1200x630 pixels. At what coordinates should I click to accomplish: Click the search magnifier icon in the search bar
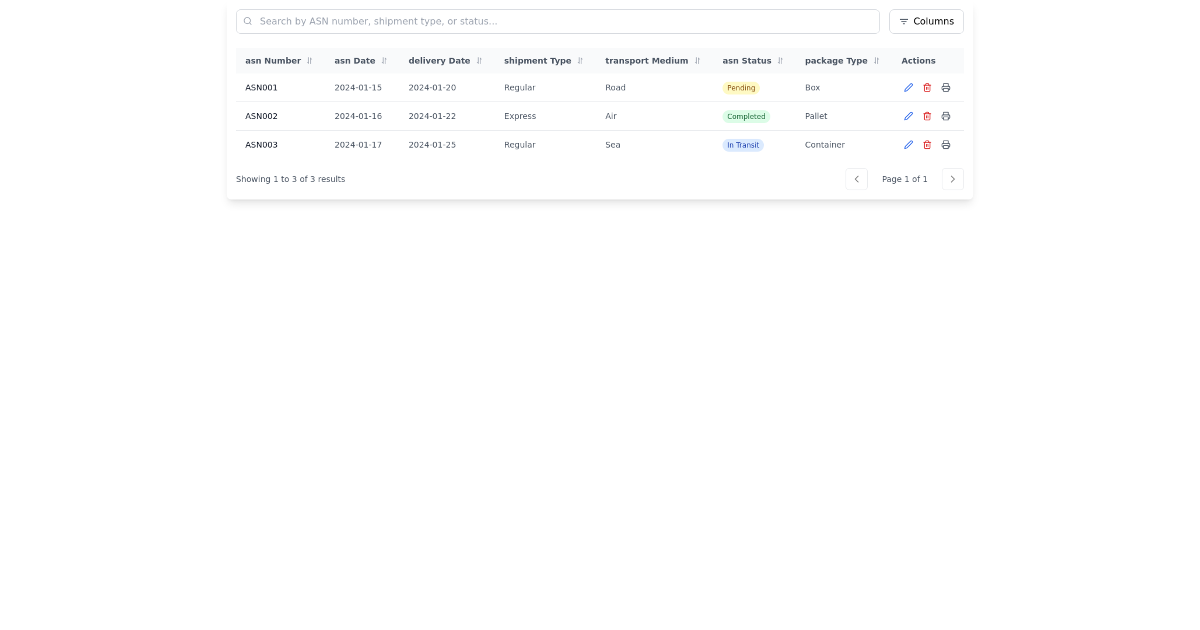point(248,21)
